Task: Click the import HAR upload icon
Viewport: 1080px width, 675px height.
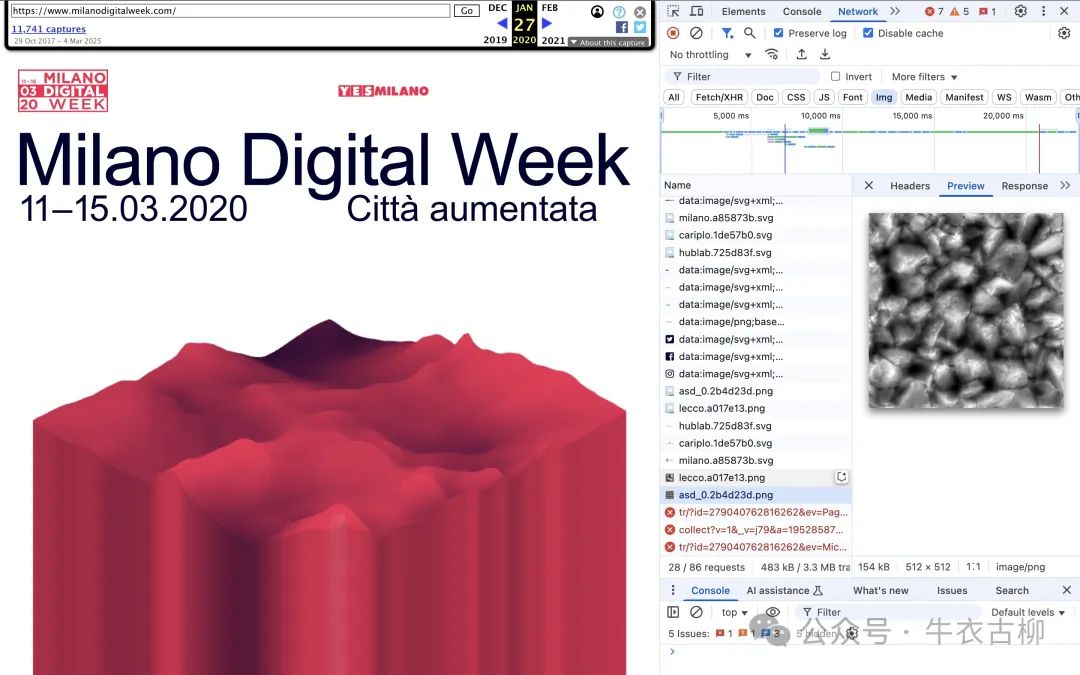Action: [x=801, y=54]
